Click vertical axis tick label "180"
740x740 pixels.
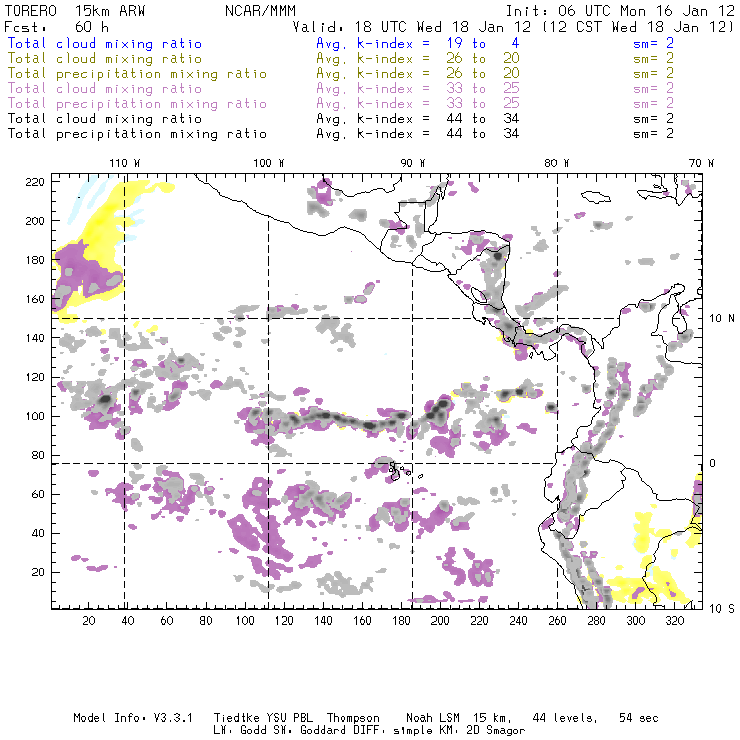(35, 260)
